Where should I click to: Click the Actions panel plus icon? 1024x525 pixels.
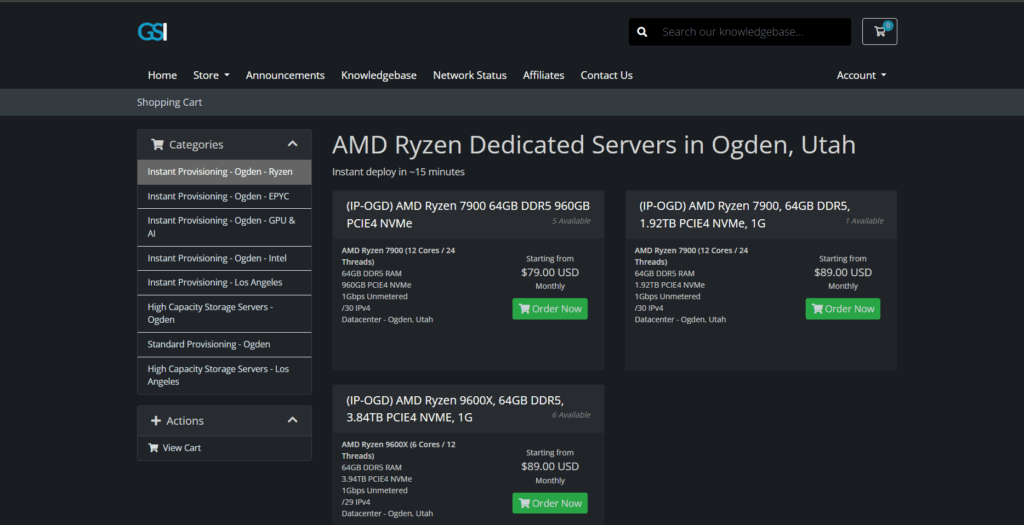pos(155,421)
